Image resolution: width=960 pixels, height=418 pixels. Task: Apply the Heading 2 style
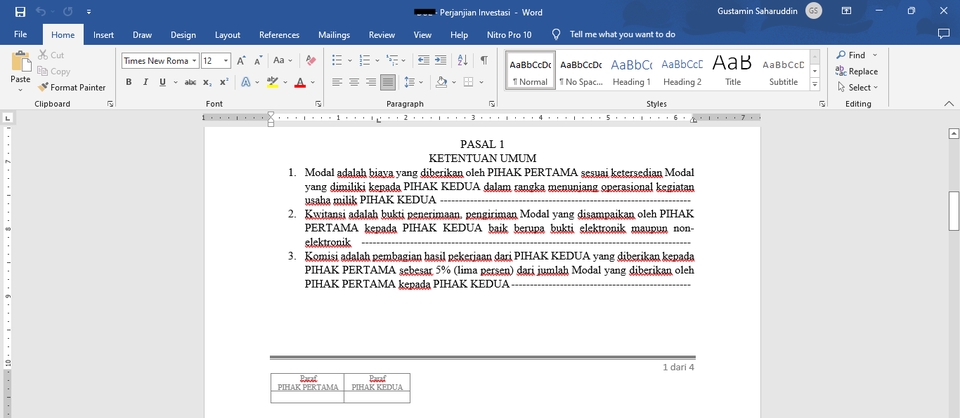point(682,71)
